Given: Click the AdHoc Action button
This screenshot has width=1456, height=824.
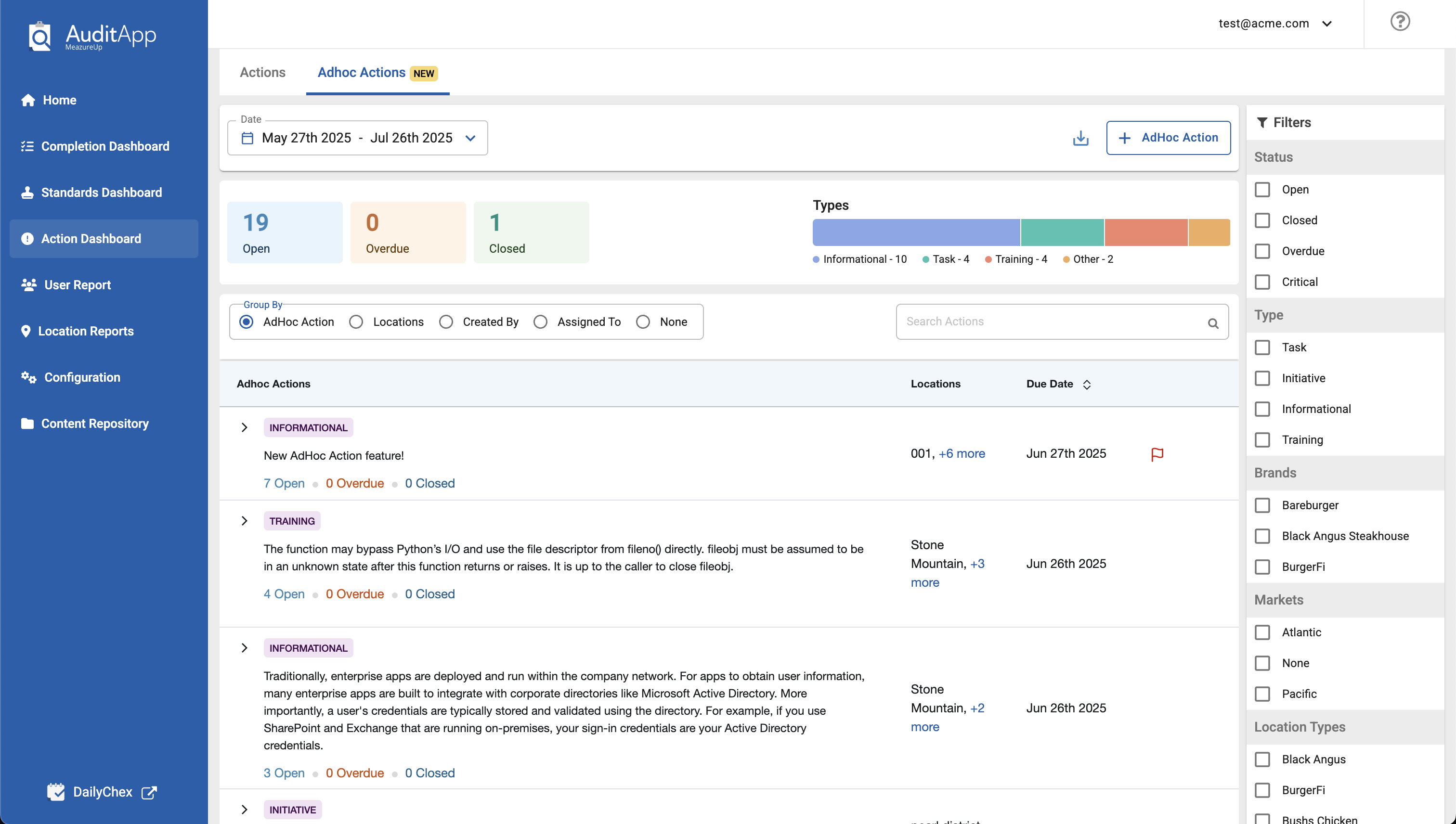Looking at the screenshot, I should point(1168,138).
